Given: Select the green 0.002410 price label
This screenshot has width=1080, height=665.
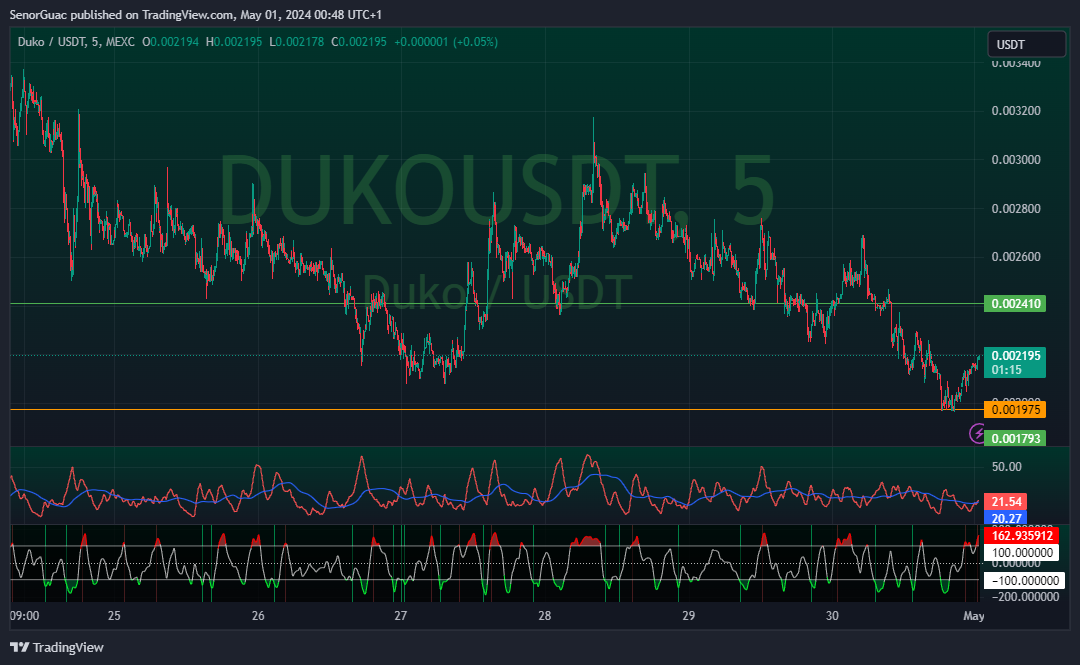Looking at the screenshot, I should (x=1015, y=304).
